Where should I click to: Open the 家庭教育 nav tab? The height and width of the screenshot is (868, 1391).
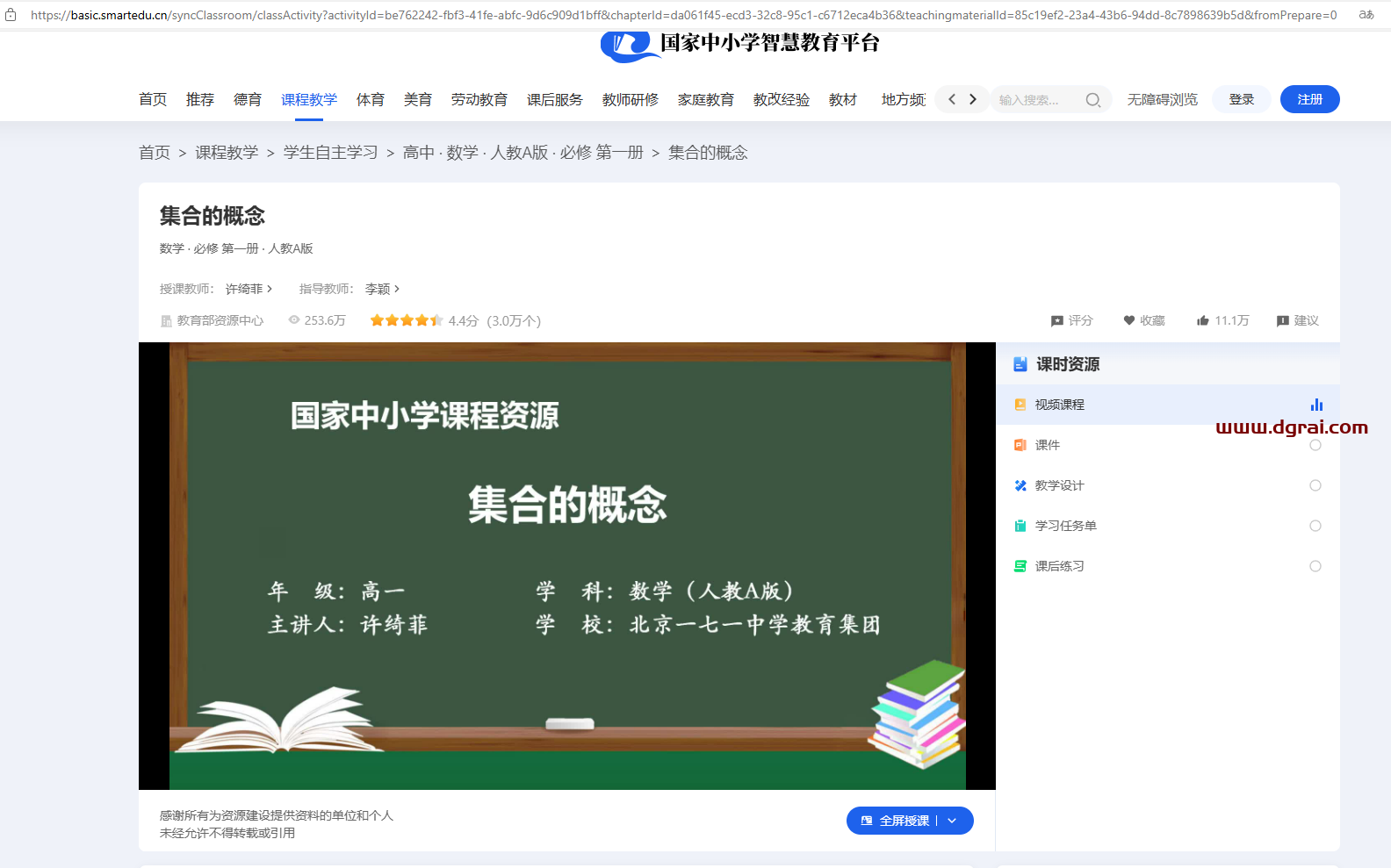pos(706,100)
